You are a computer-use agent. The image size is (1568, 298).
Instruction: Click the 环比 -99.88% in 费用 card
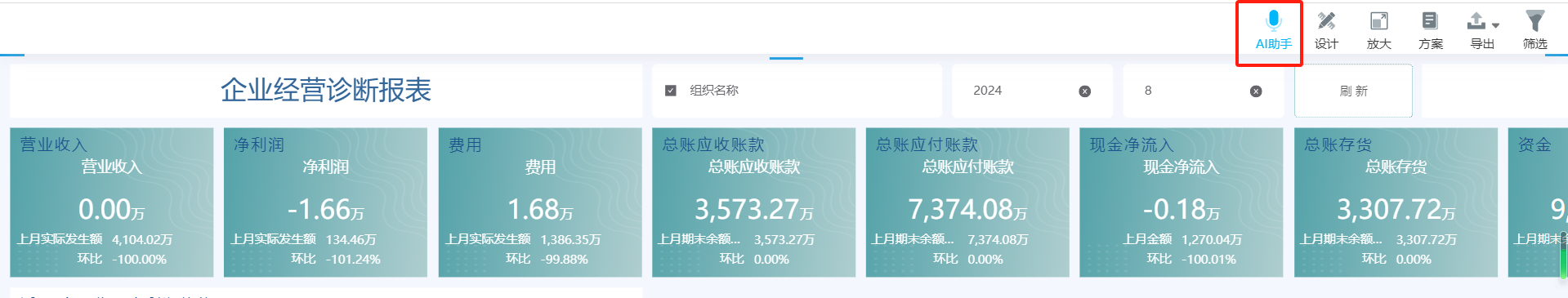[547, 259]
